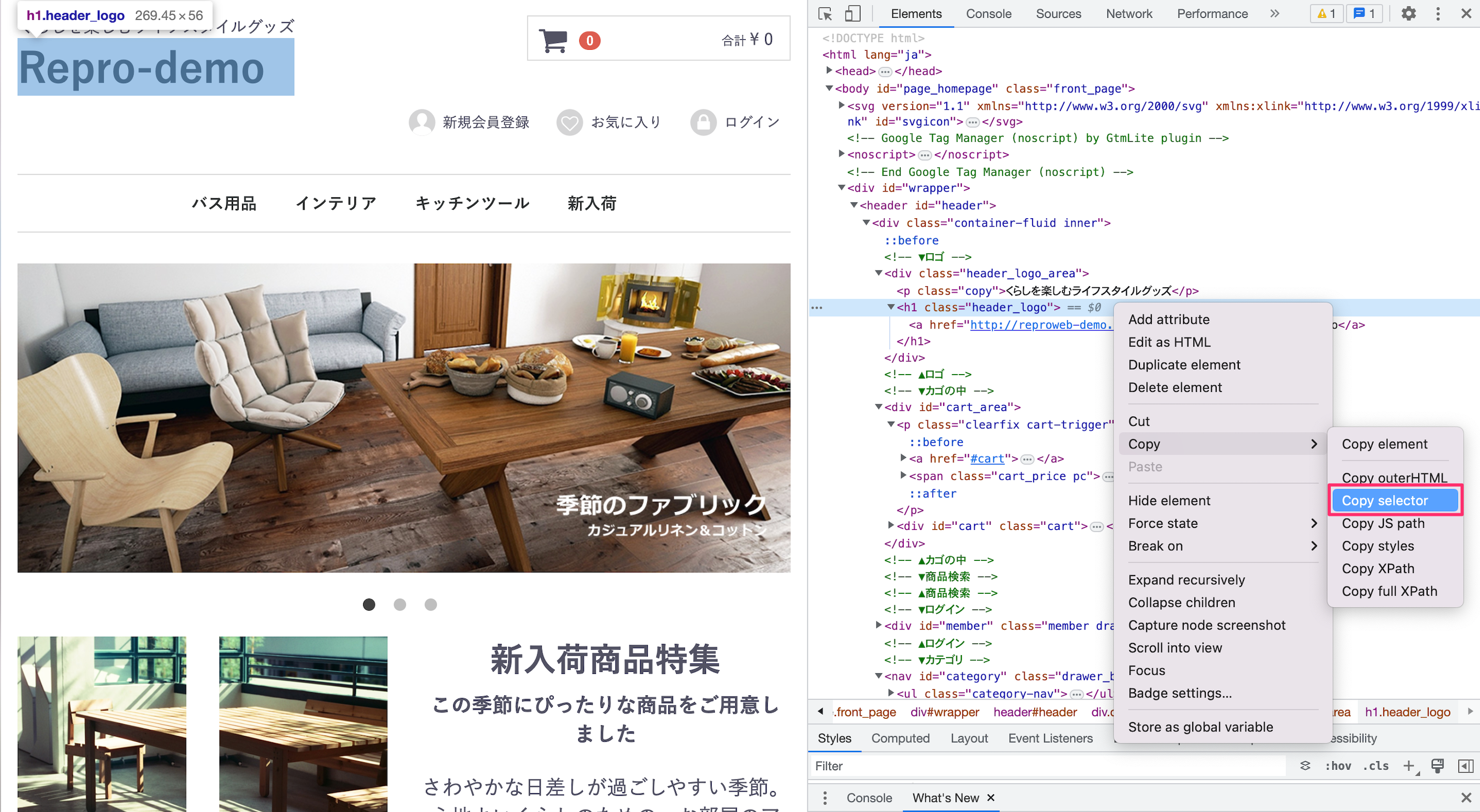This screenshot has width=1480, height=812.
Task: Collapse the body element node
Action: click(829, 88)
